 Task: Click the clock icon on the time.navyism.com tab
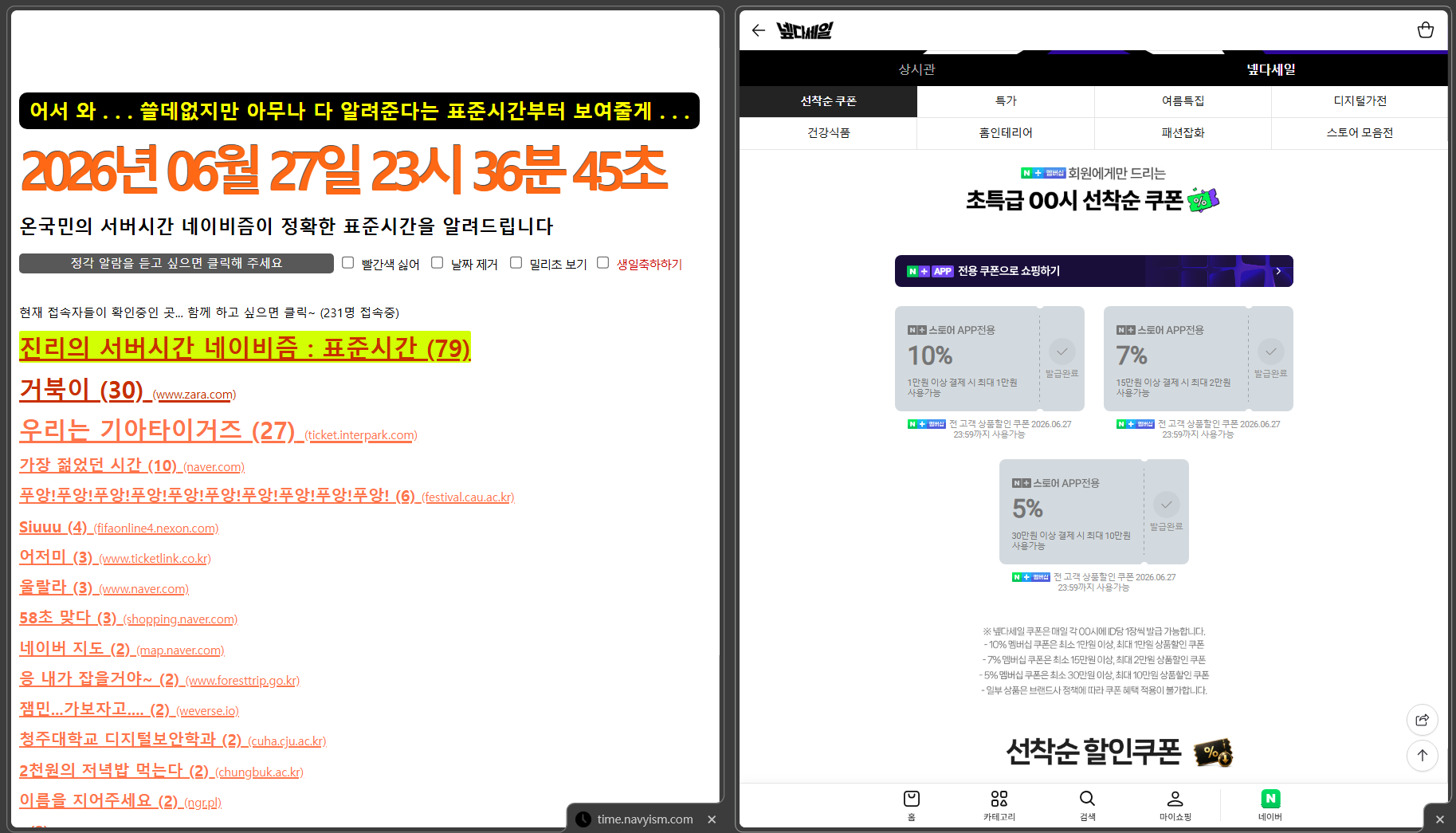[x=583, y=819]
